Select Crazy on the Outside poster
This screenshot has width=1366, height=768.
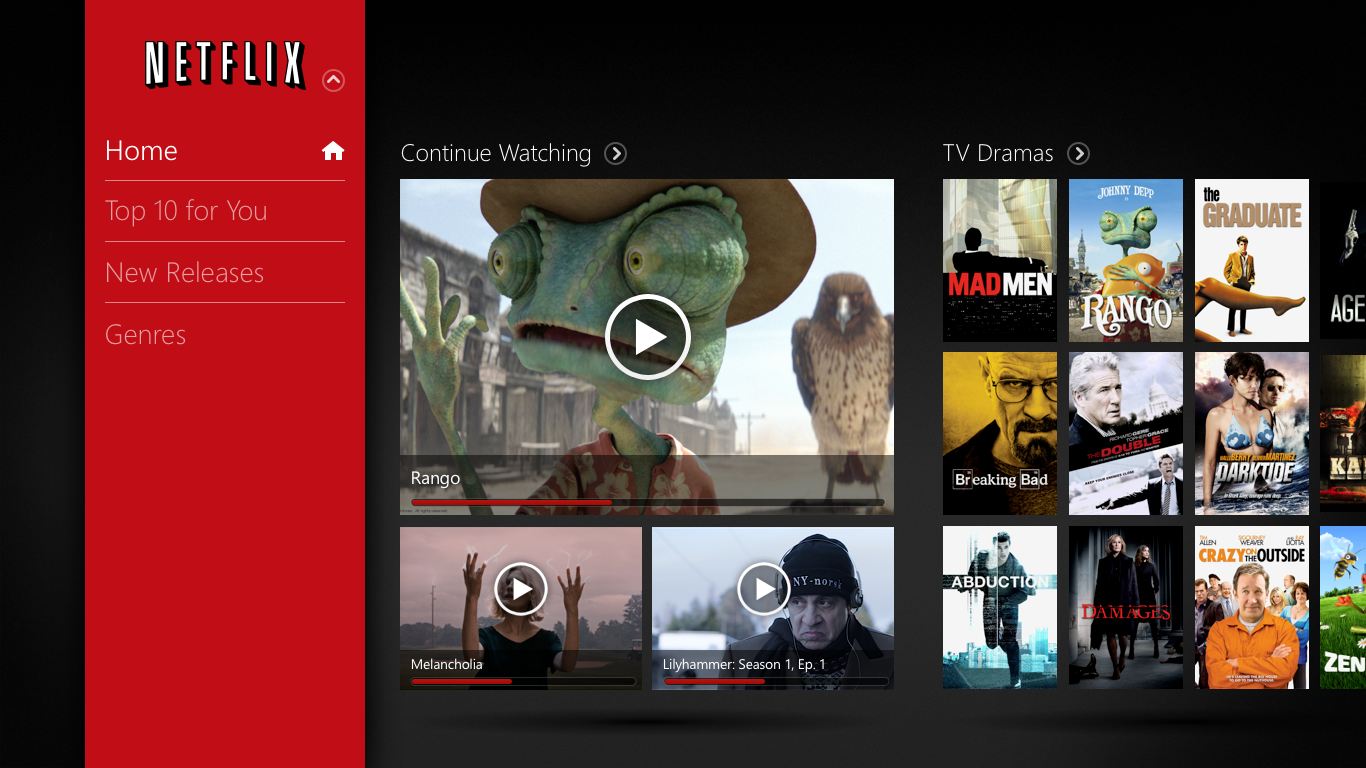(x=1251, y=607)
